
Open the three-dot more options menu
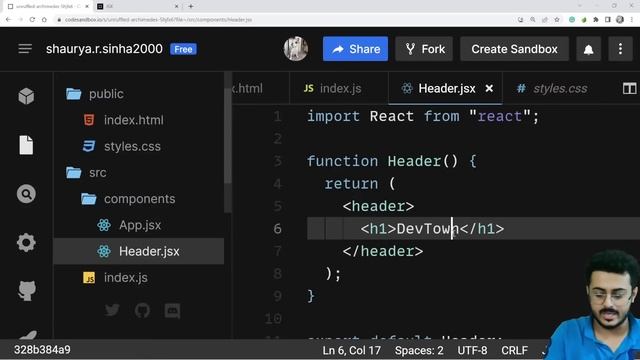(x=620, y=49)
